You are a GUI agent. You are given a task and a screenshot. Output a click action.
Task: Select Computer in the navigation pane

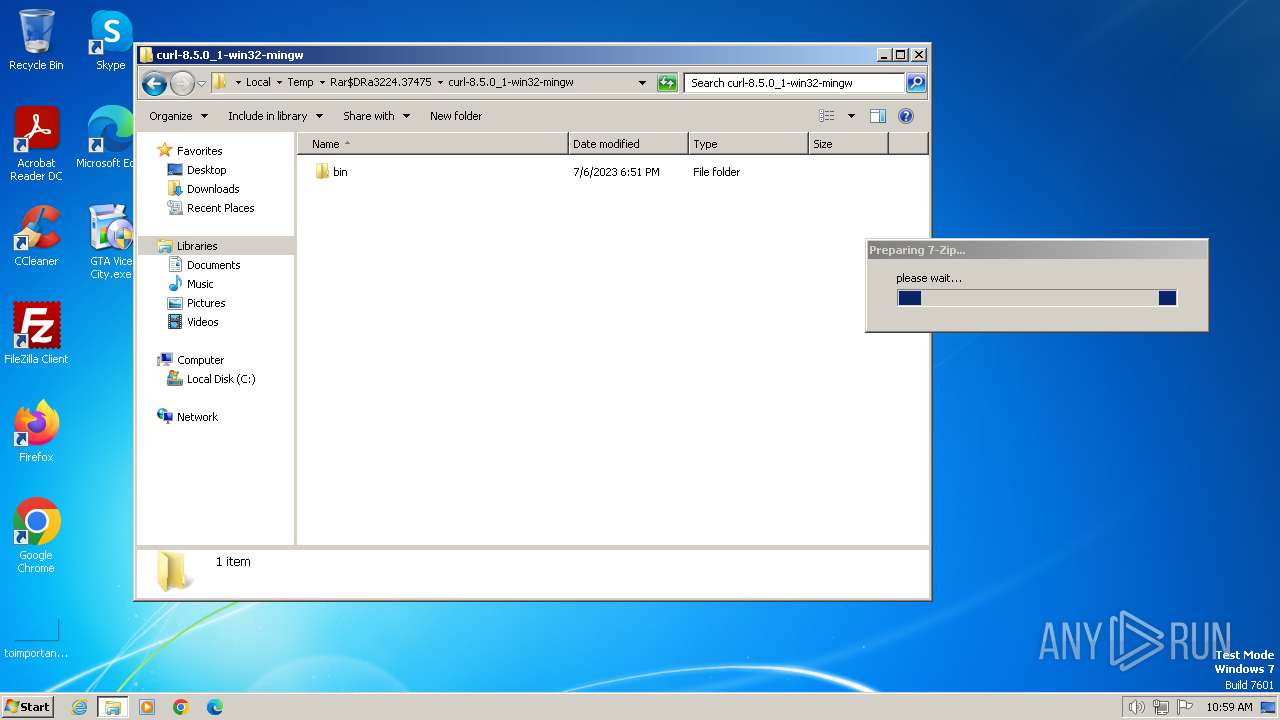tap(200, 360)
